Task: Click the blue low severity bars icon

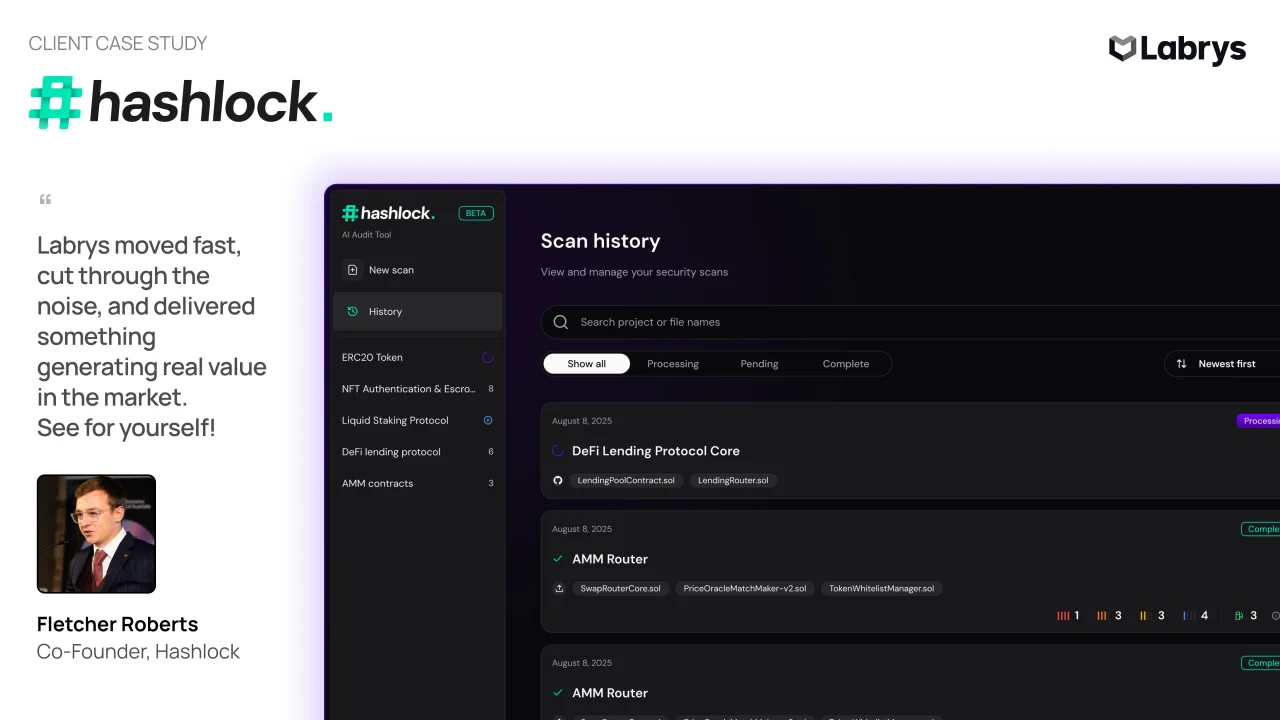Action: point(1187,616)
